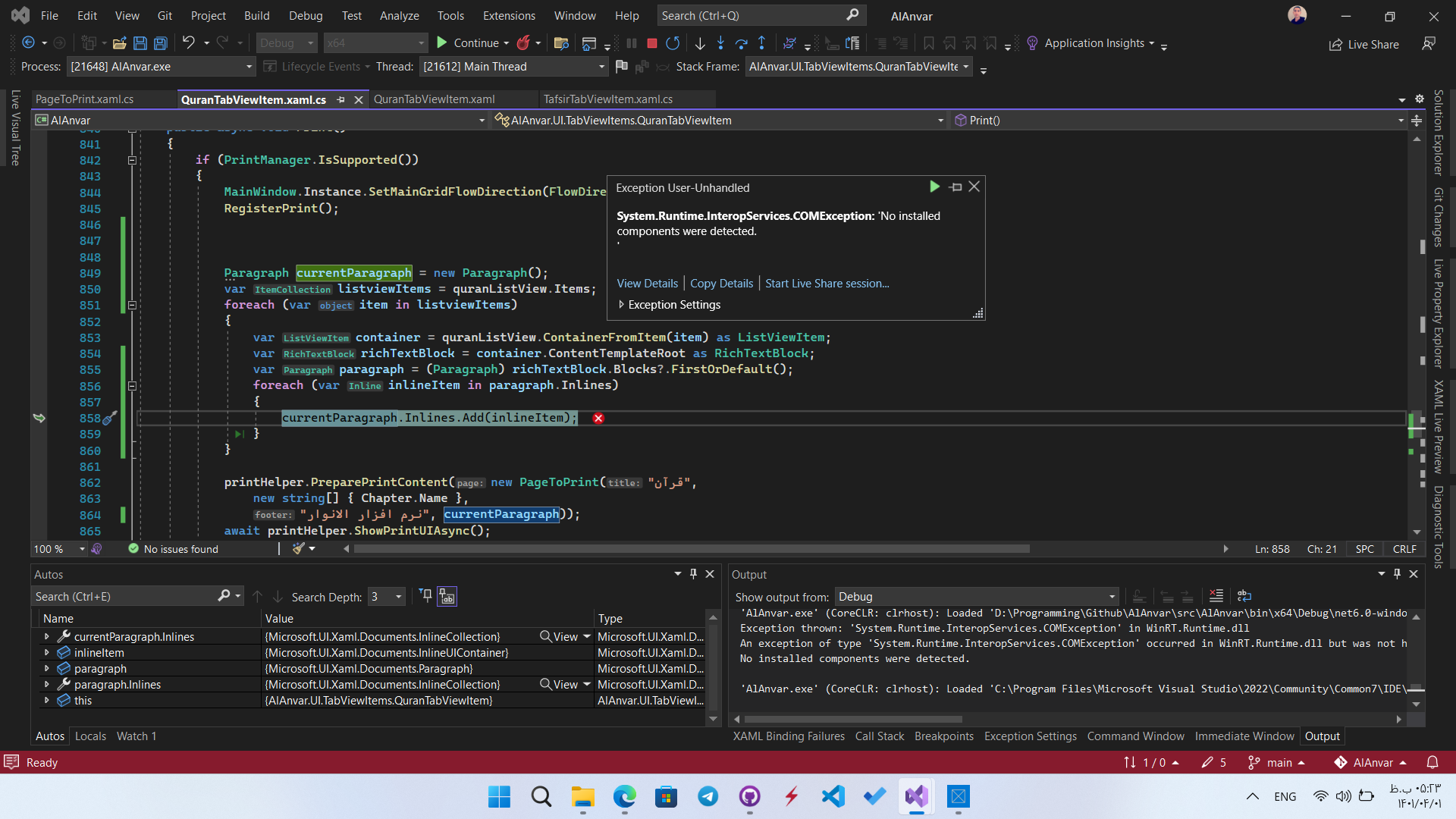
Task: Stop debugging the AlAnvar.exe process
Action: [651, 43]
